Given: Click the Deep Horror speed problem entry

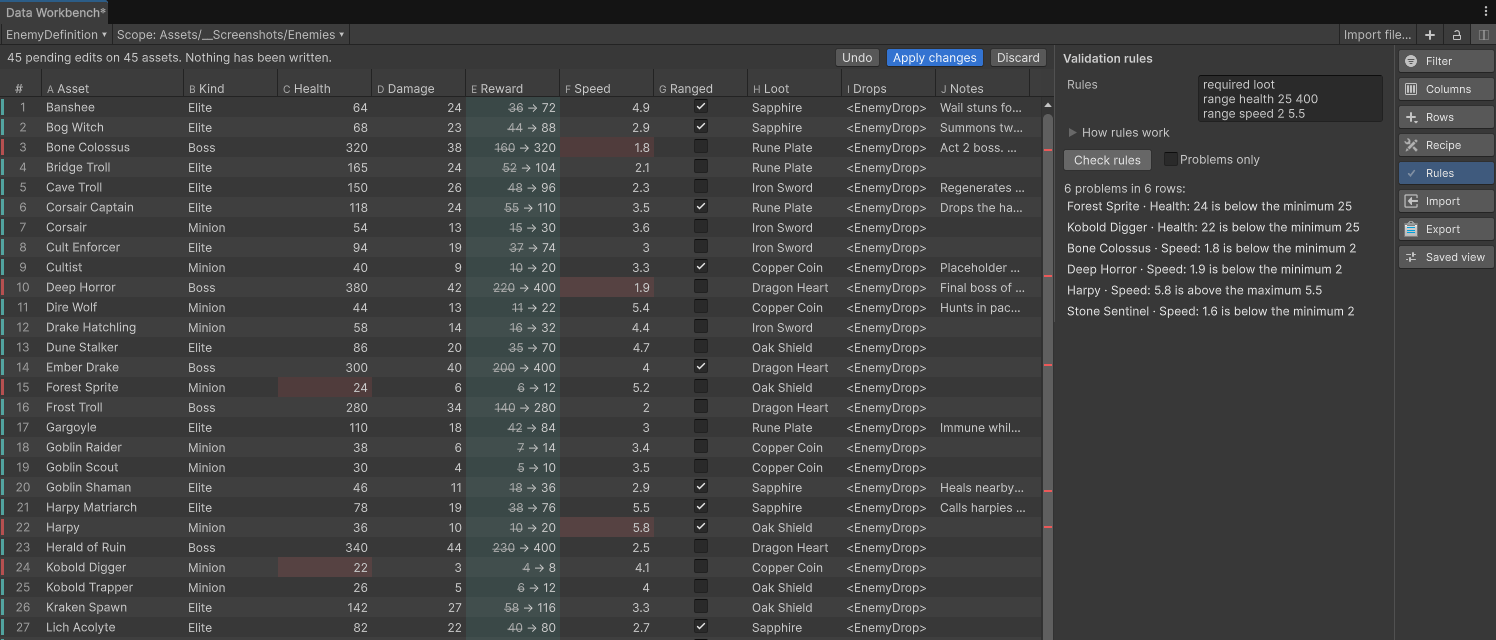Looking at the screenshot, I should click(x=1204, y=269).
